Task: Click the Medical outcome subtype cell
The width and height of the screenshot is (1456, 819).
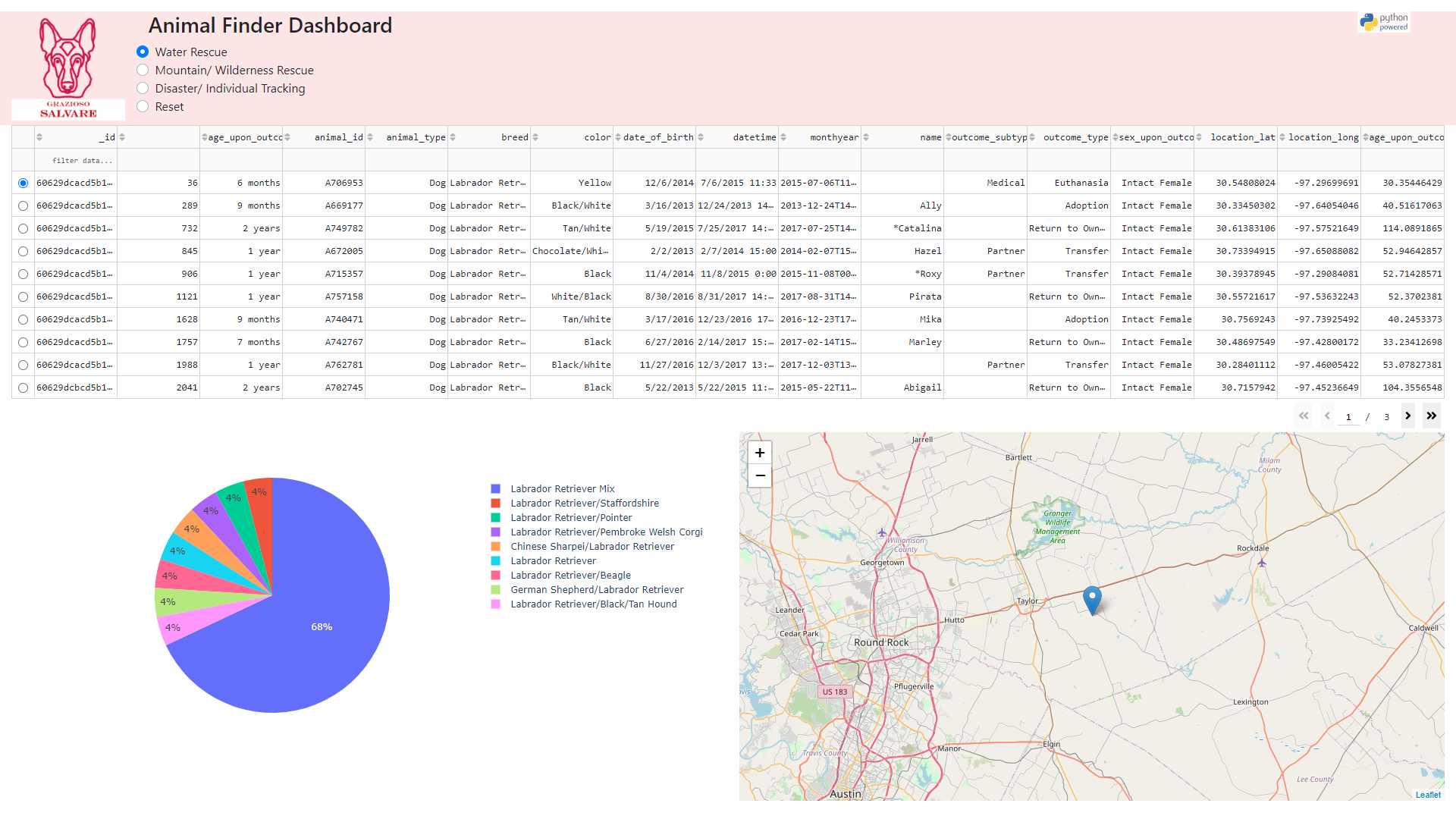Action: coord(986,183)
